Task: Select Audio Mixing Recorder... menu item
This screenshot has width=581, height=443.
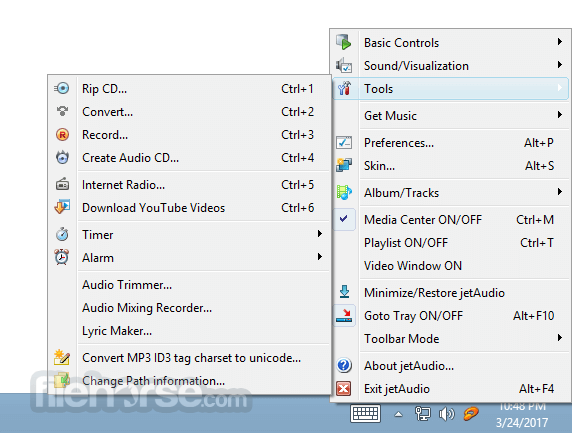Action: coord(189,308)
